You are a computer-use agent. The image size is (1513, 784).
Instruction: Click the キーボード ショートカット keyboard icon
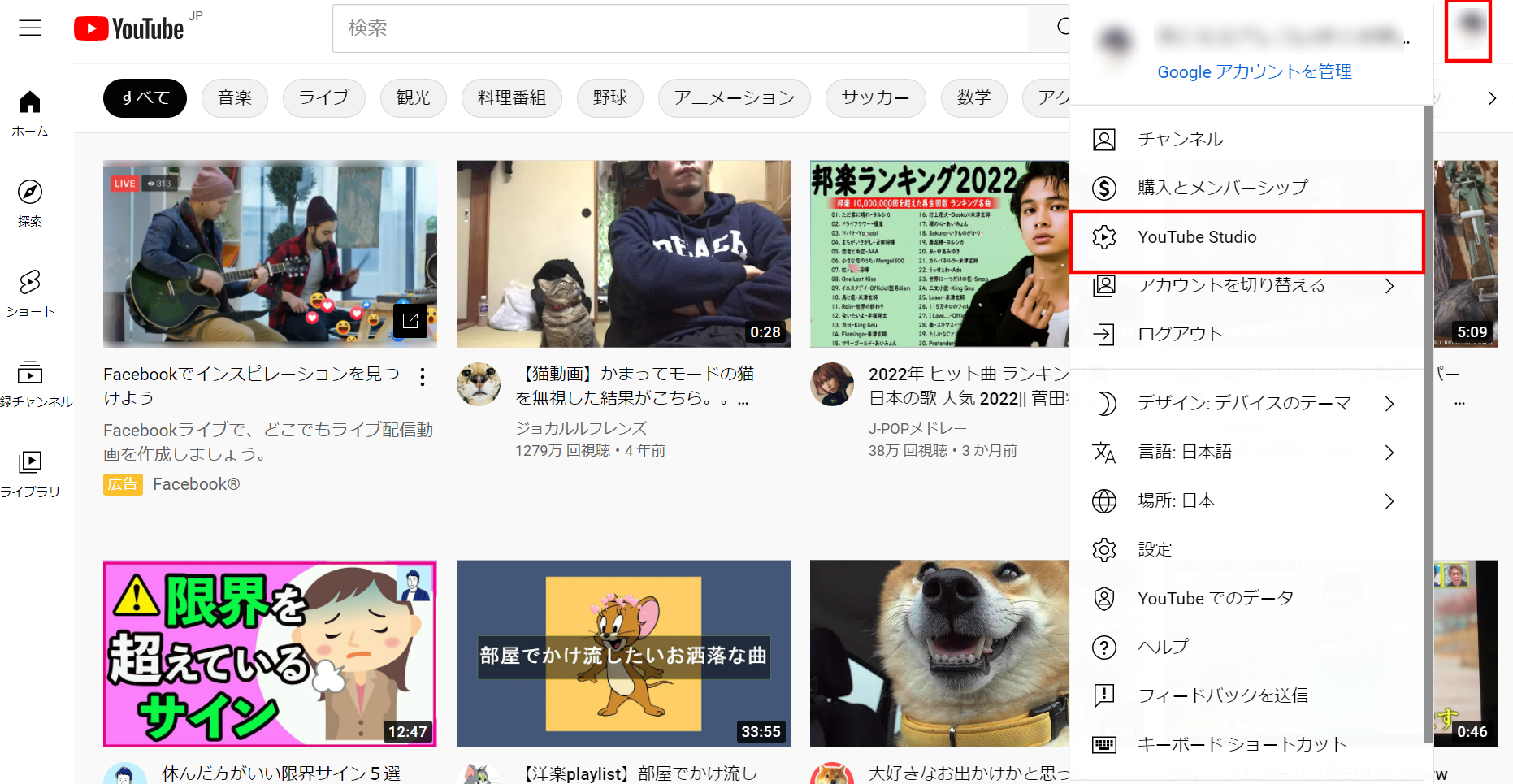point(1104,744)
